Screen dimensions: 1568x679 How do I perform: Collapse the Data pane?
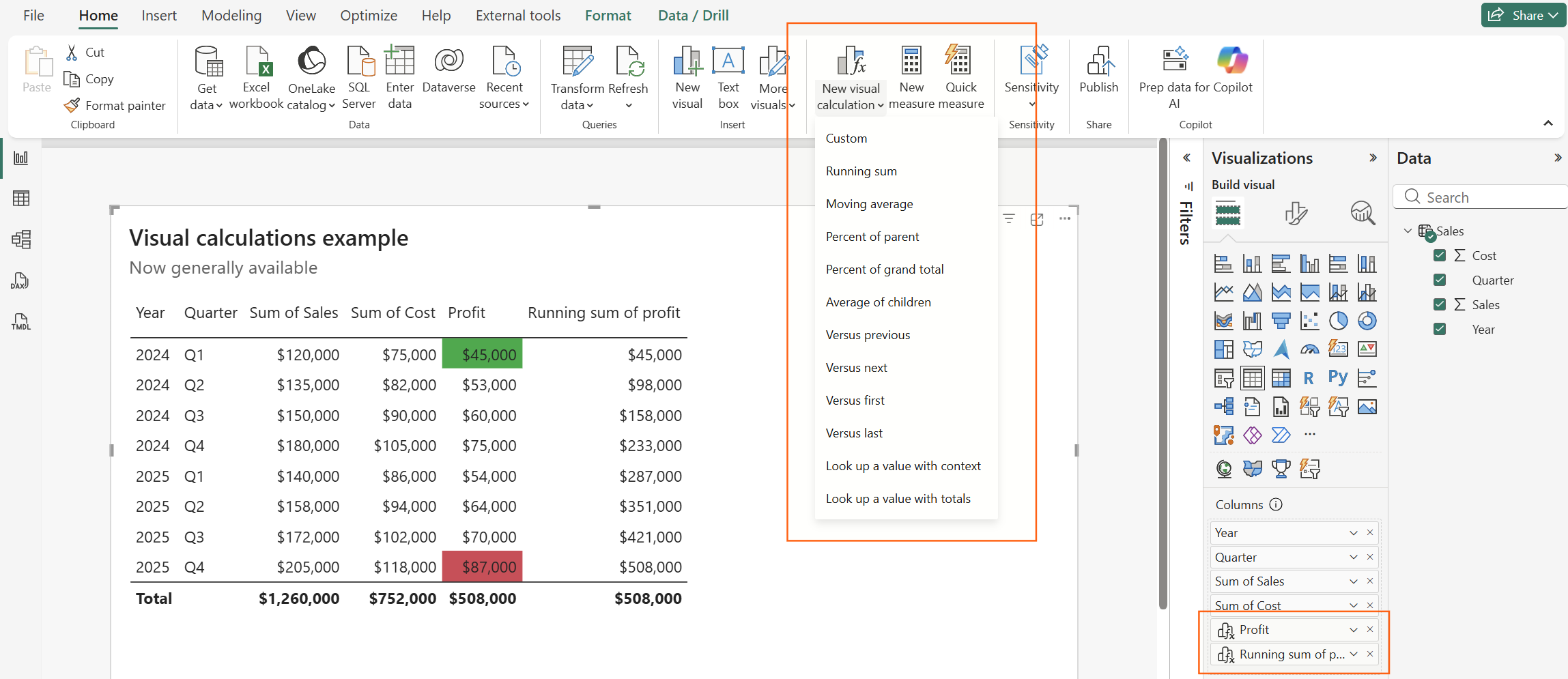coord(1558,158)
